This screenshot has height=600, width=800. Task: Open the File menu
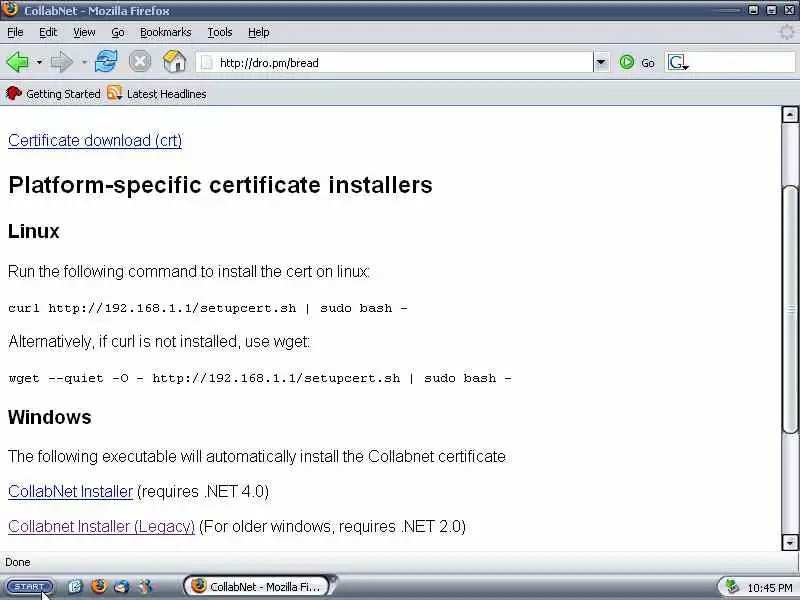[15, 32]
